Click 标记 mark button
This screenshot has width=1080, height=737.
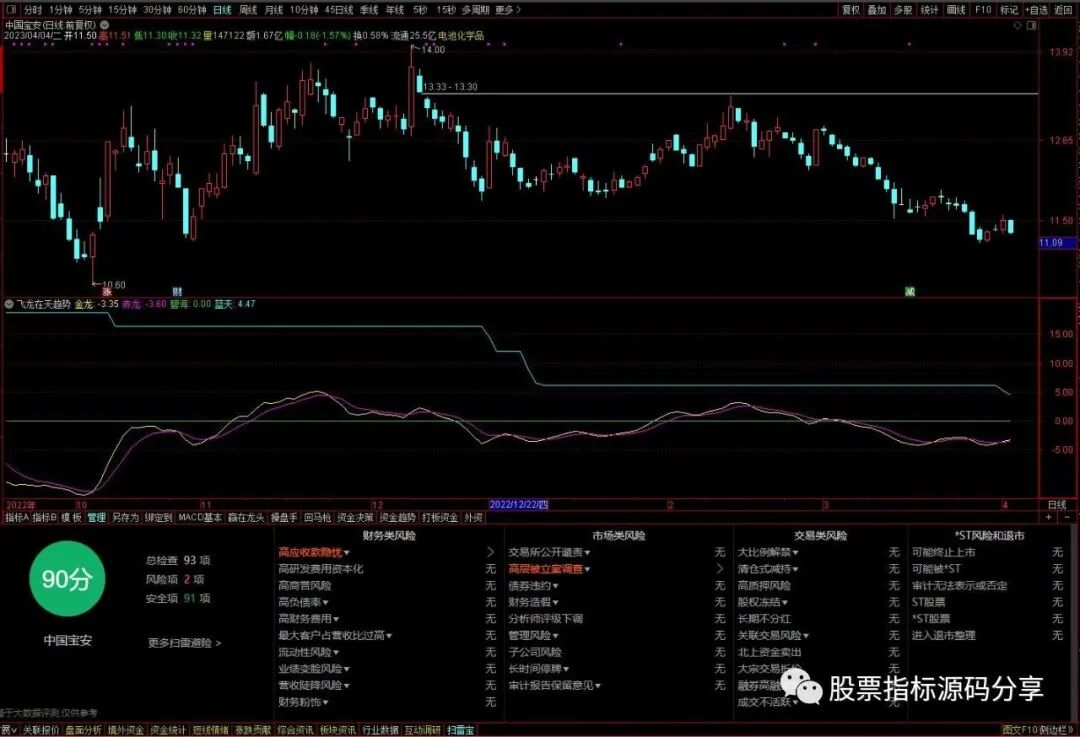(x=1009, y=10)
